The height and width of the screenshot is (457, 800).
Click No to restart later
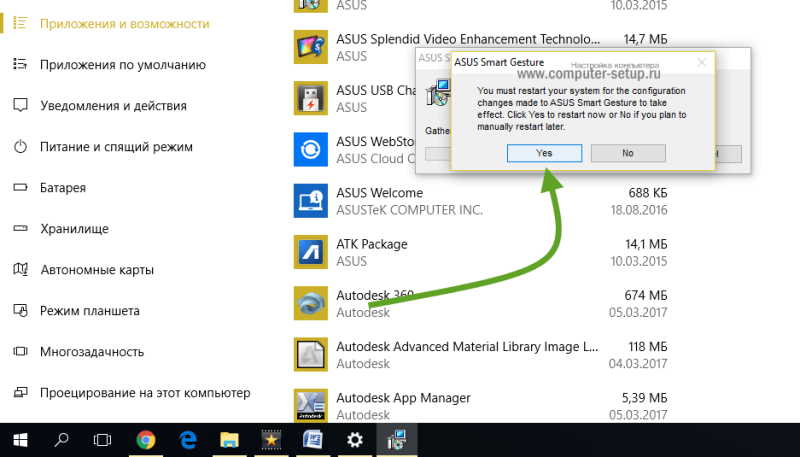tap(628, 153)
